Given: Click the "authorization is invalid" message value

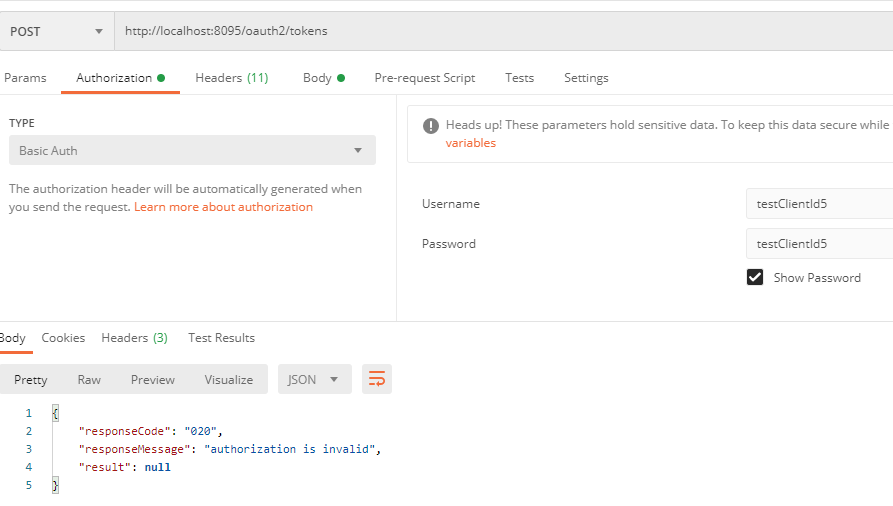Looking at the screenshot, I should click(289, 450).
